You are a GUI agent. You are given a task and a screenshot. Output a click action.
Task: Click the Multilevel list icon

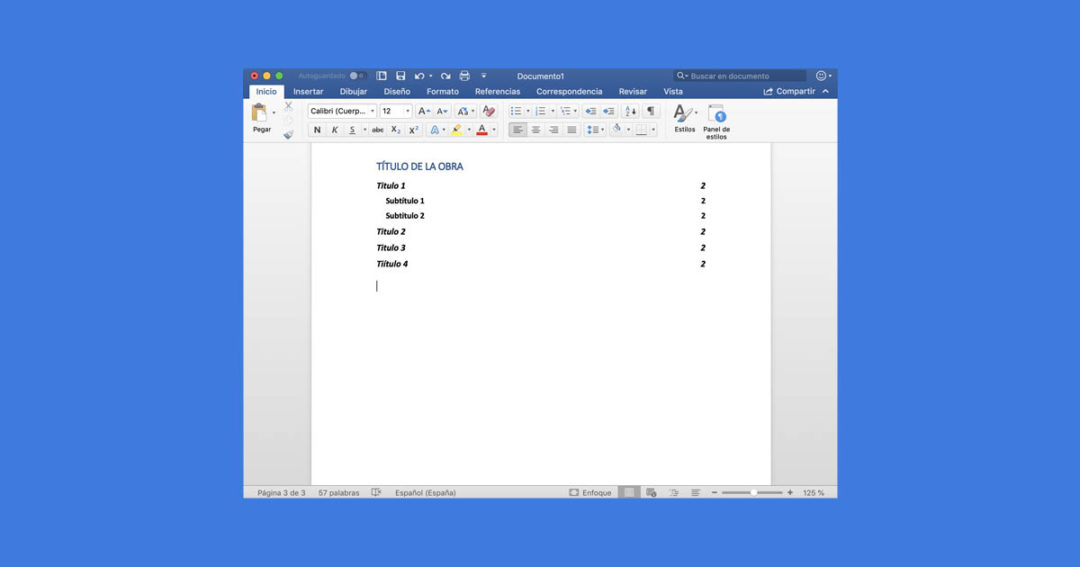565,111
